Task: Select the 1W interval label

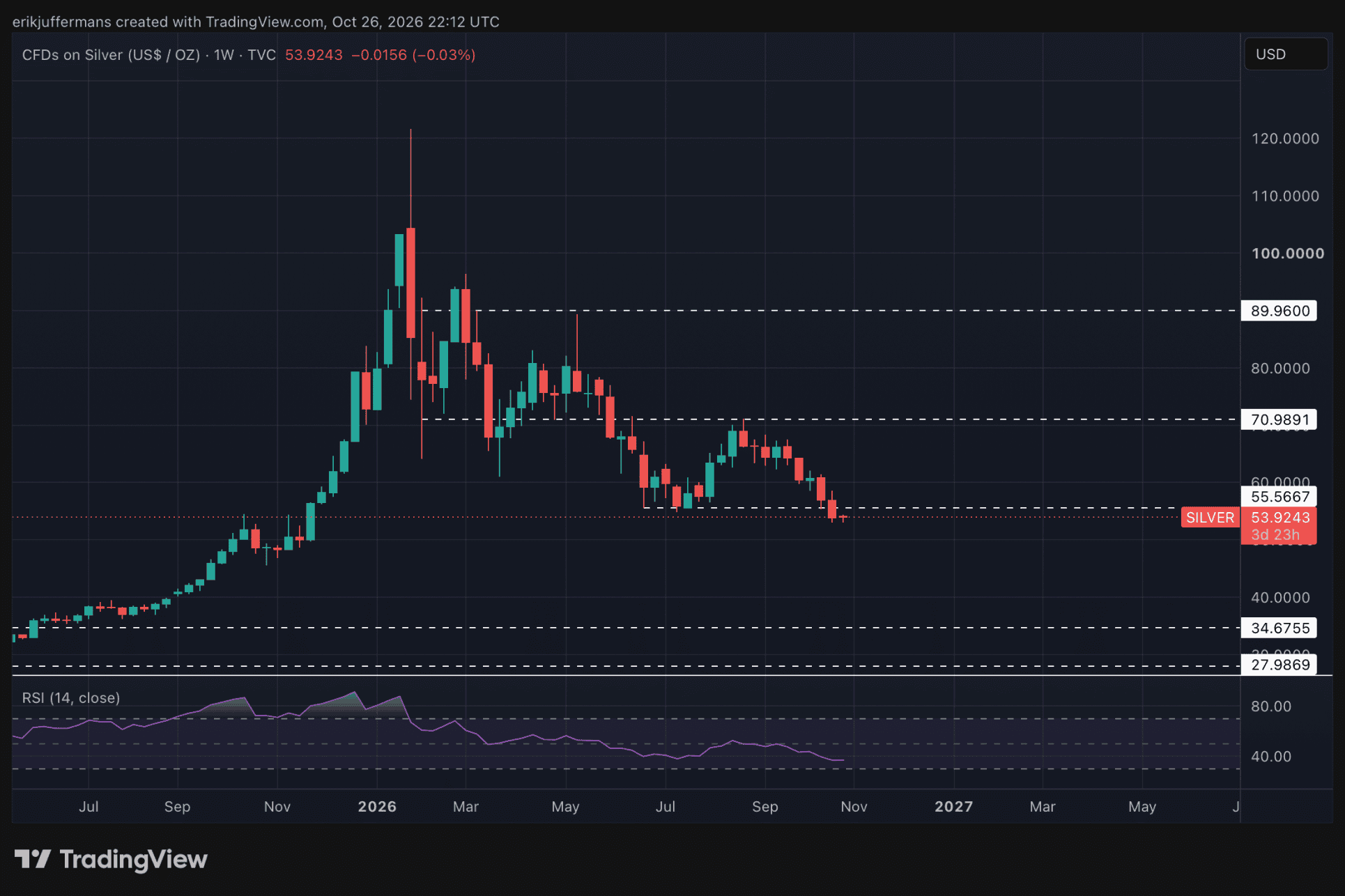Action: click(224, 55)
